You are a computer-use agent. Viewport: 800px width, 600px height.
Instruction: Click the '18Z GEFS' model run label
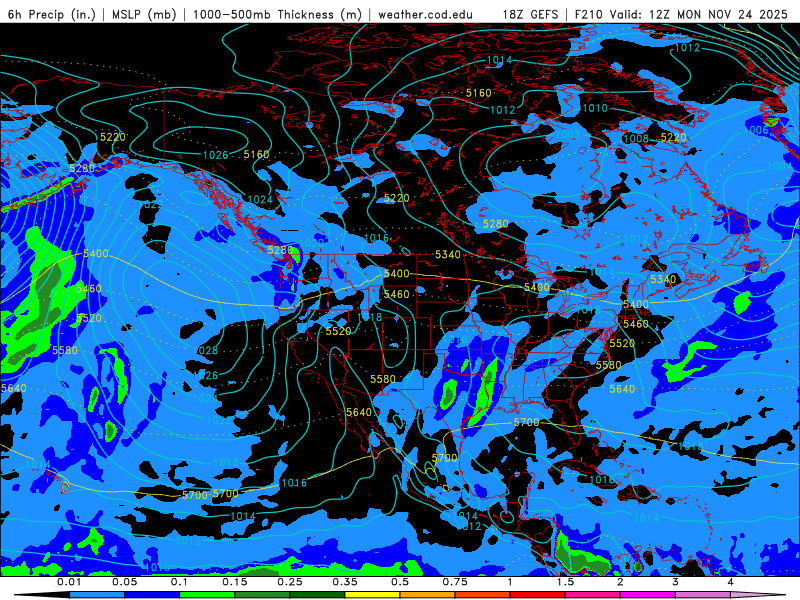[530, 14]
